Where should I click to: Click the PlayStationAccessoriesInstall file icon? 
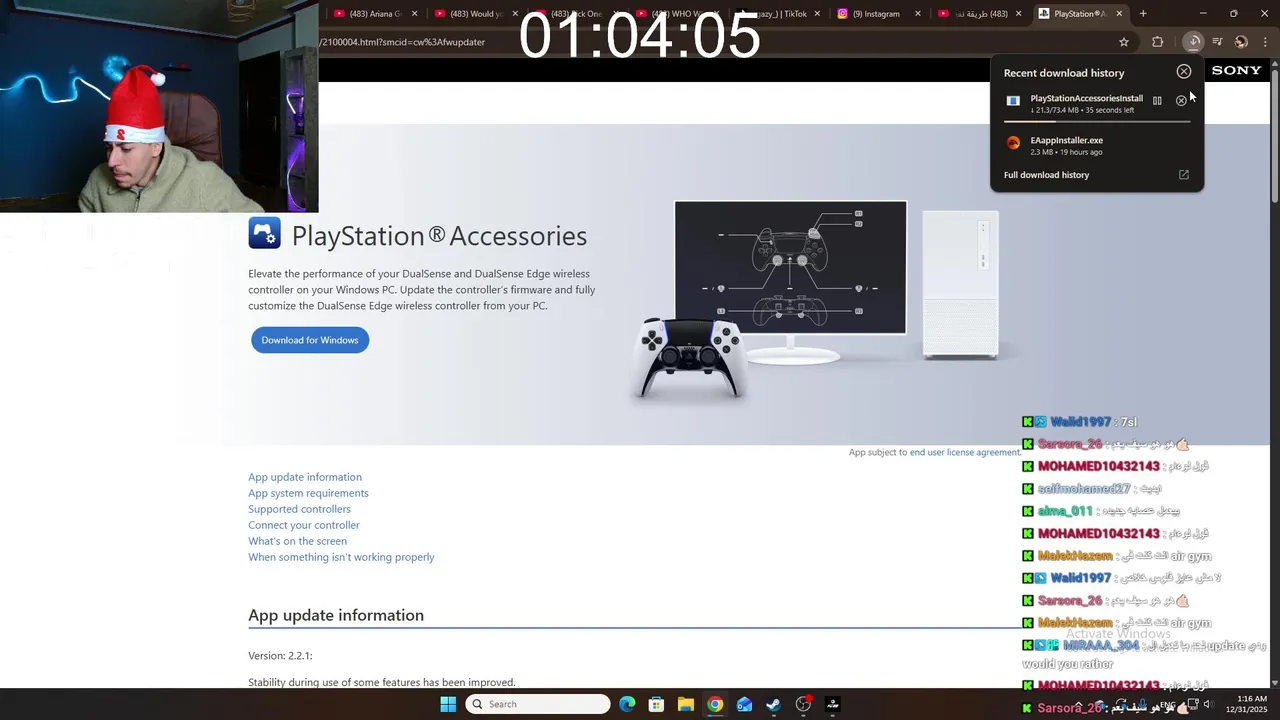(1013, 101)
